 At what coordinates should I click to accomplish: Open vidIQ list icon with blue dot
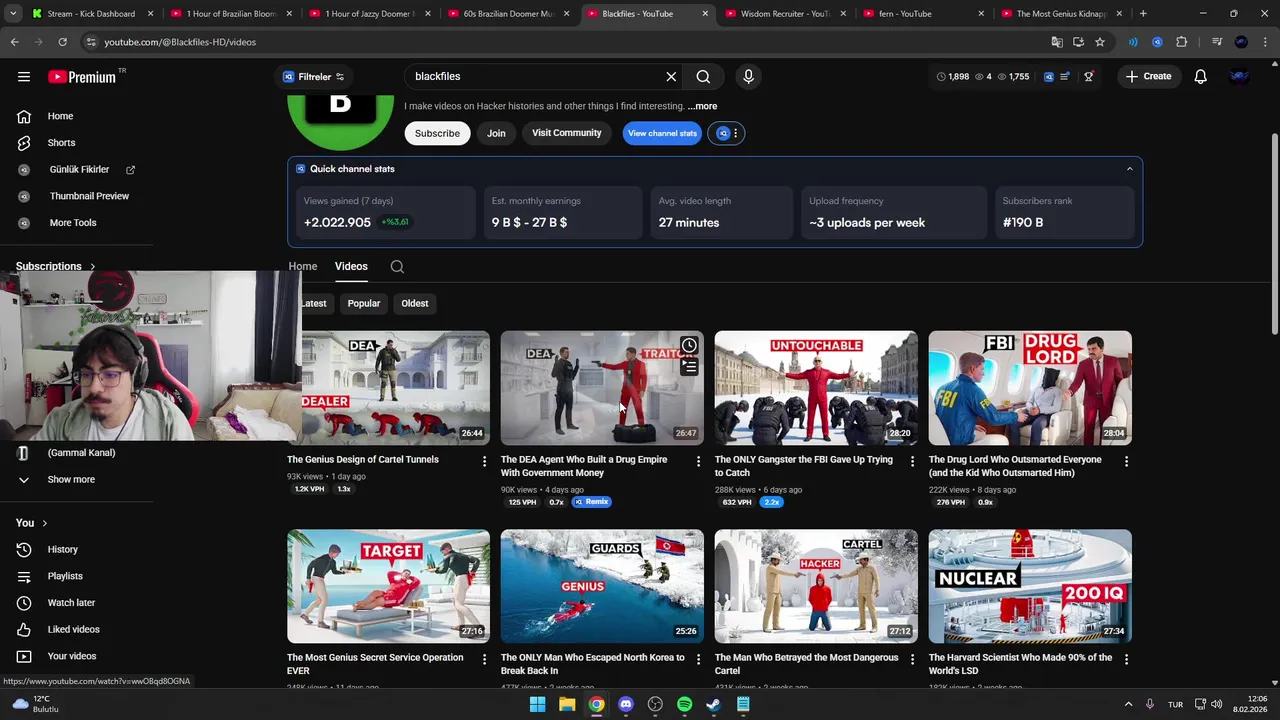click(1065, 76)
